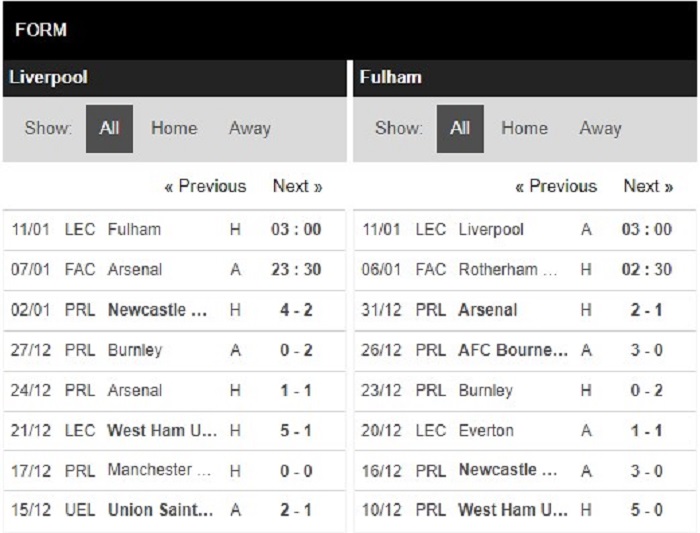This screenshot has height=533, width=700.
Task: Open Fulham's Everton LEC 1 - 1 match
Action: tap(525, 431)
